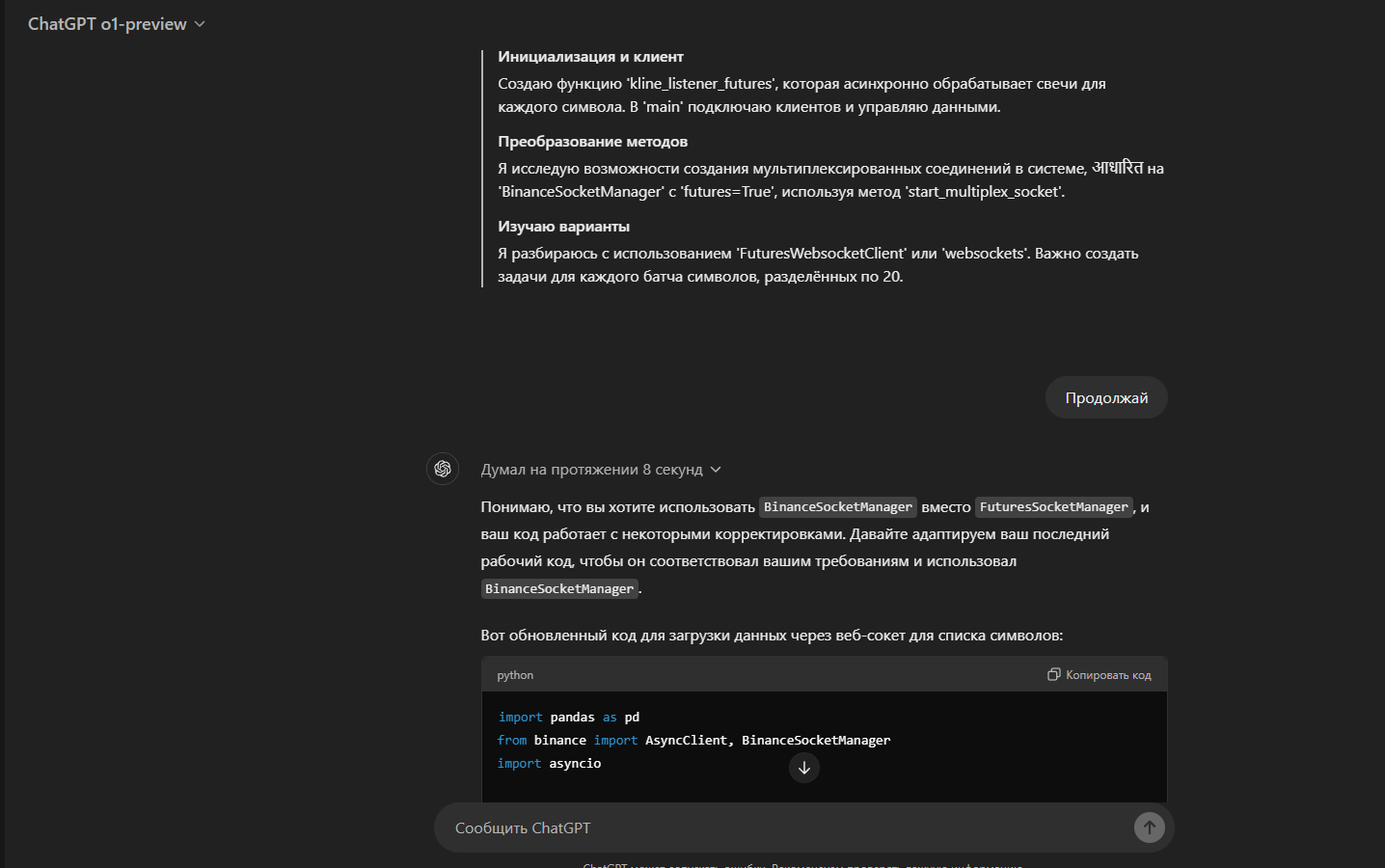
Task: Click the copy icon in code header
Action: pos(1054,674)
